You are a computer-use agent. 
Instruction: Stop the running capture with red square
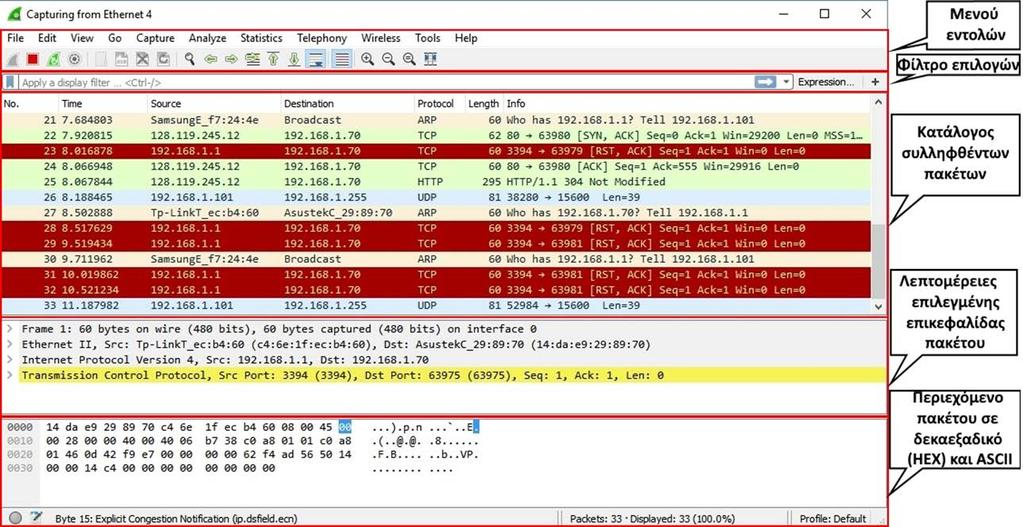(x=33, y=59)
